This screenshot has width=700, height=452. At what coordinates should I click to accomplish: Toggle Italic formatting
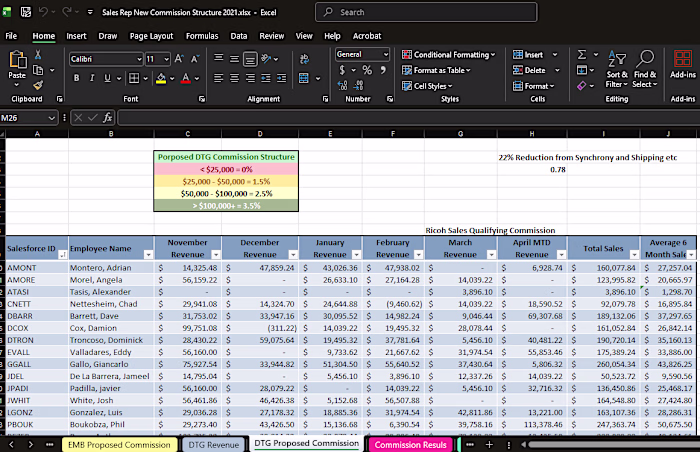point(92,78)
